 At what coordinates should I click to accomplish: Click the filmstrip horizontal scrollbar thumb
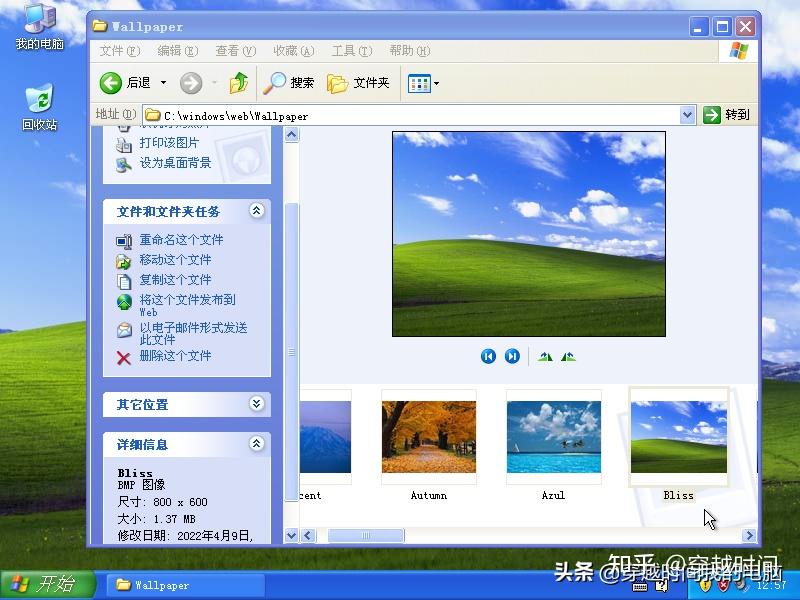365,536
